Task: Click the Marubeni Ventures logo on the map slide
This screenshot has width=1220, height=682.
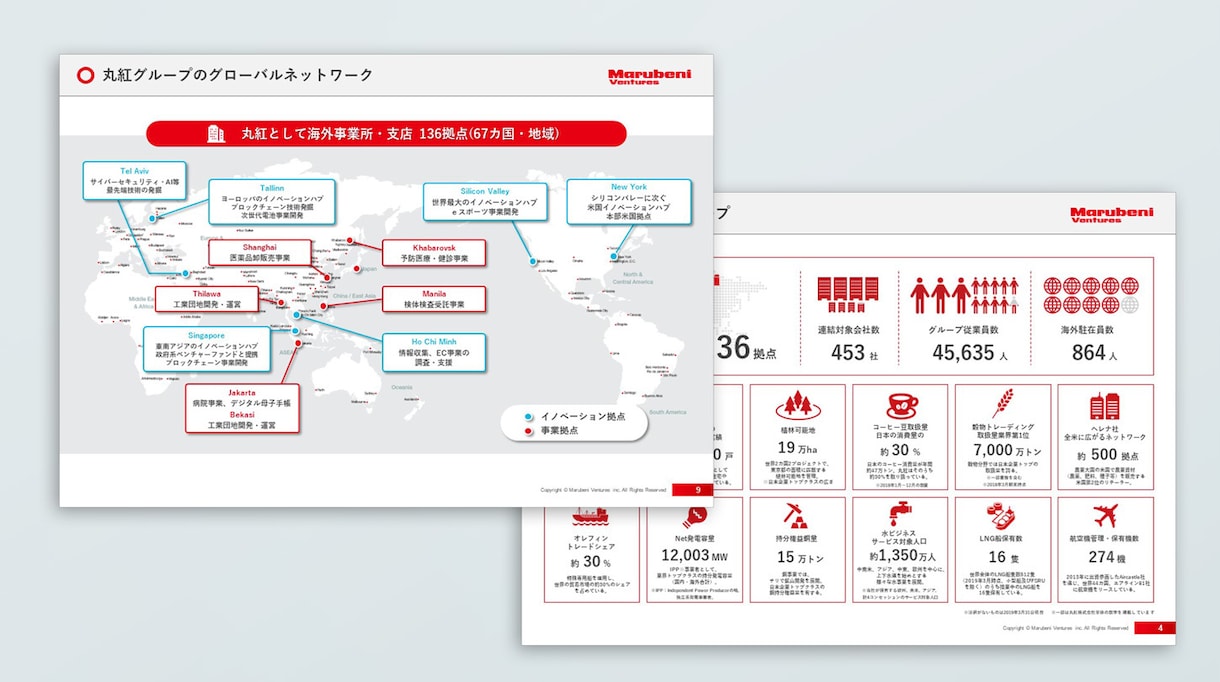Action: [649, 76]
